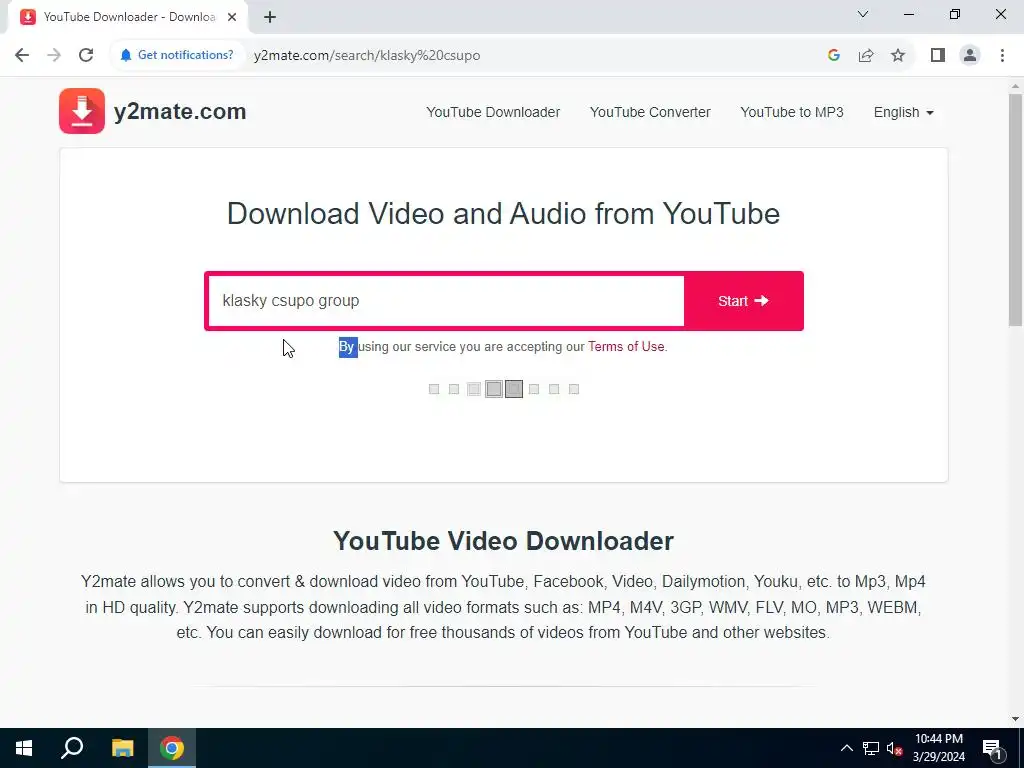This screenshot has width=1024, height=768.
Task: Go back to the previous page
Action: 22,55
